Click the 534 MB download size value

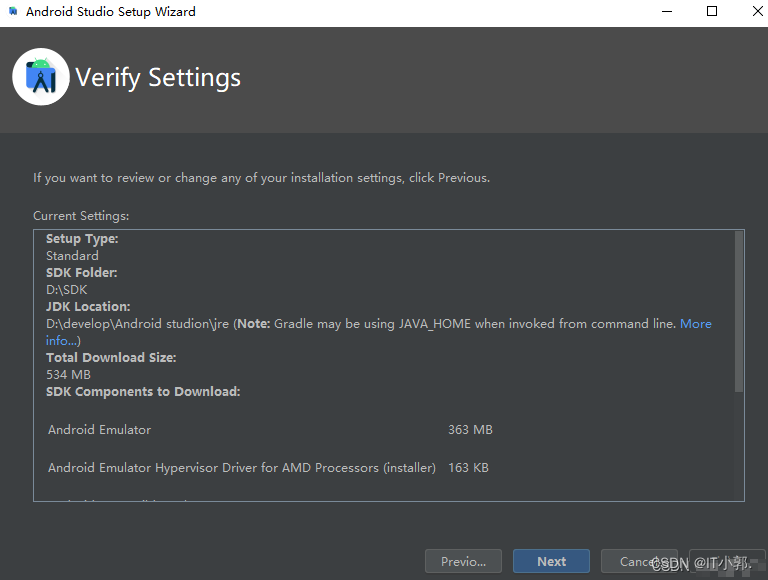coord(69,375)
